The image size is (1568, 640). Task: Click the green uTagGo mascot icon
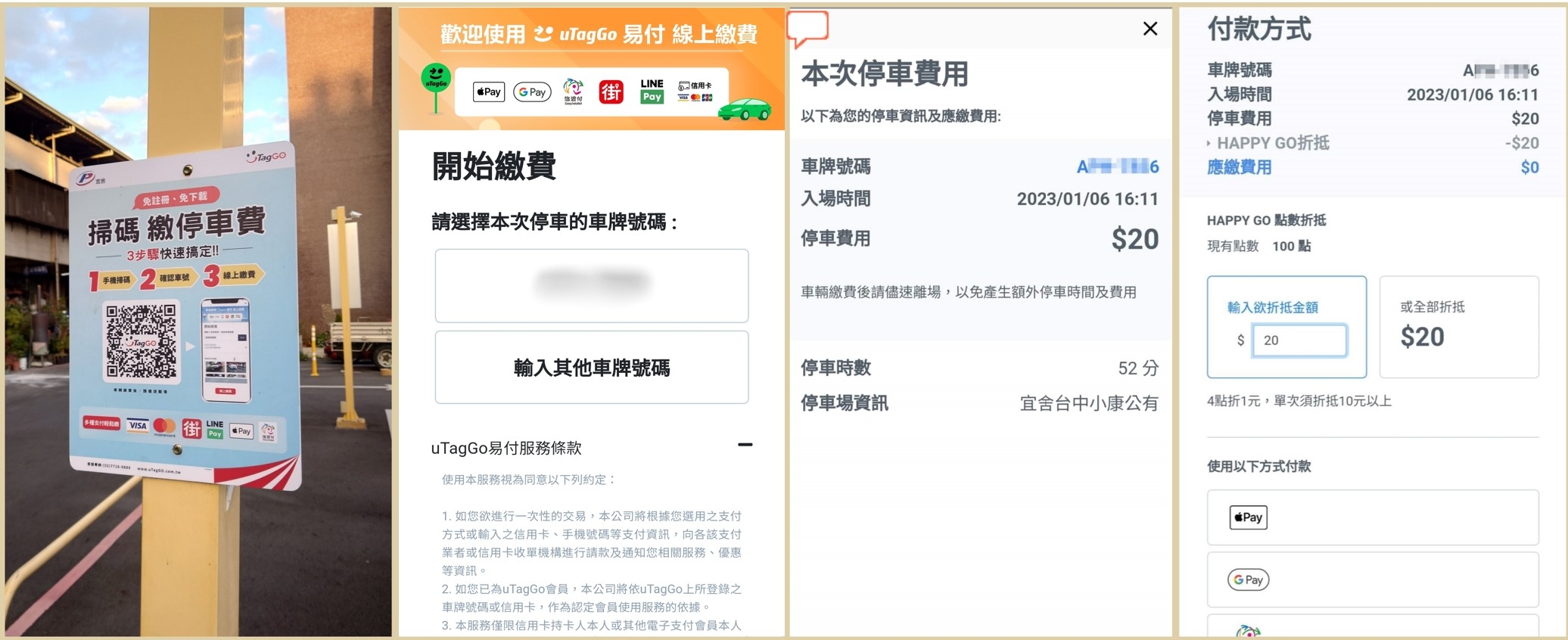pos(436,79)
